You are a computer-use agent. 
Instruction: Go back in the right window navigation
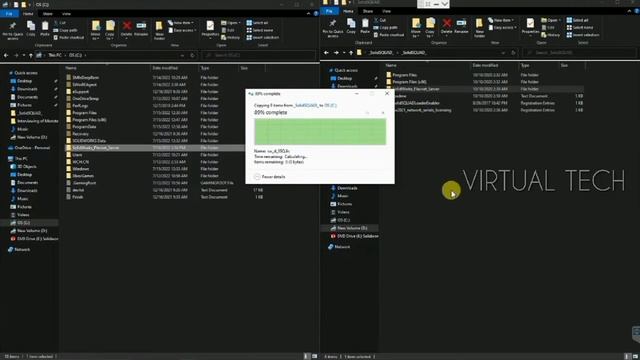(x=326, y=53)
